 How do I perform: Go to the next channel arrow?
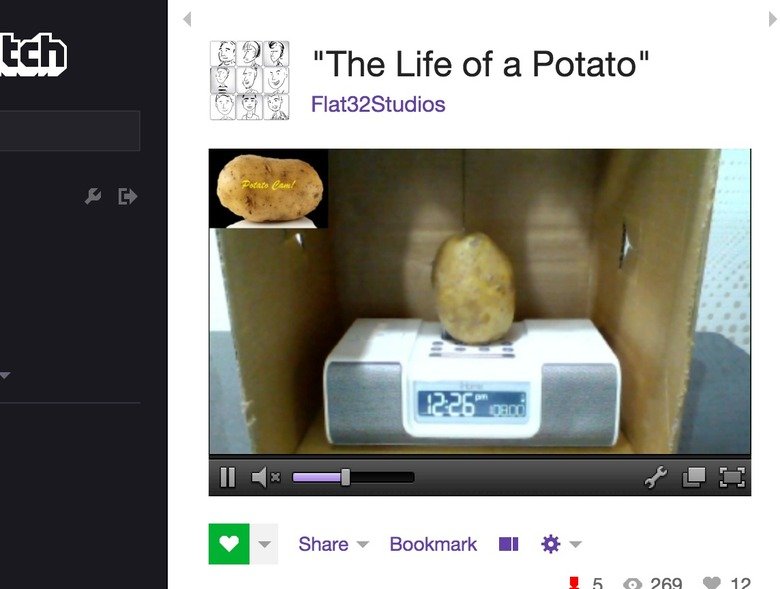(773, 19)
